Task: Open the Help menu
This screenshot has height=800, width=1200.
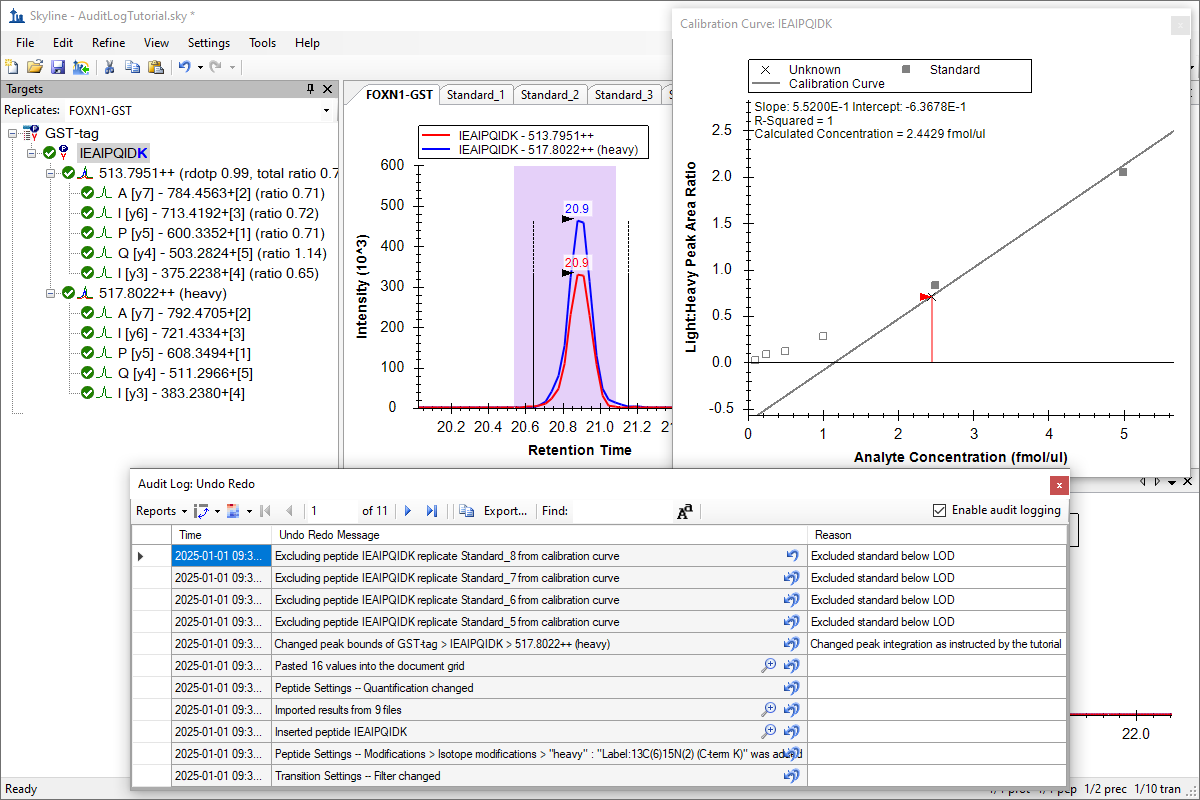Action: [308, 43]
